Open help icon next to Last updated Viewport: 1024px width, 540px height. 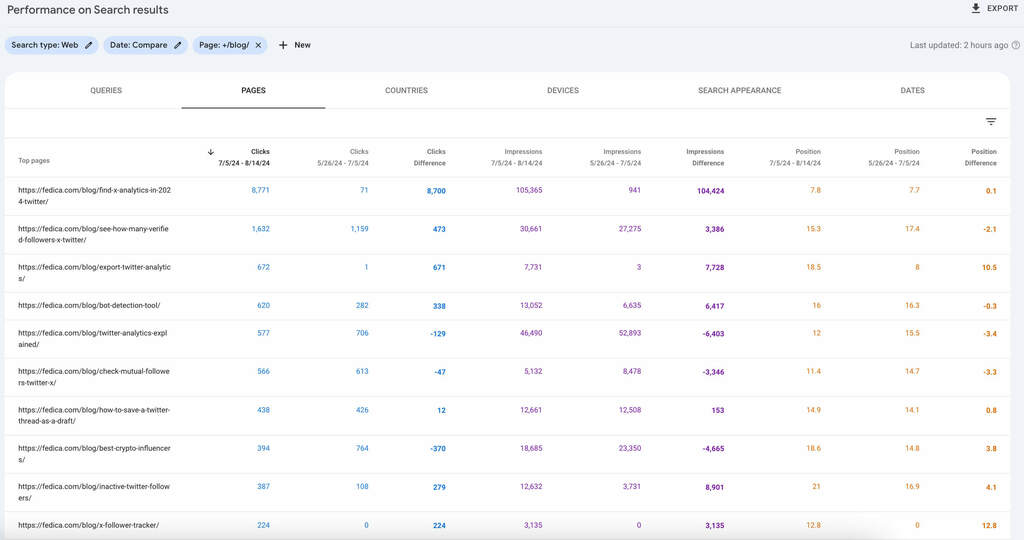(x=1016, y=45)
